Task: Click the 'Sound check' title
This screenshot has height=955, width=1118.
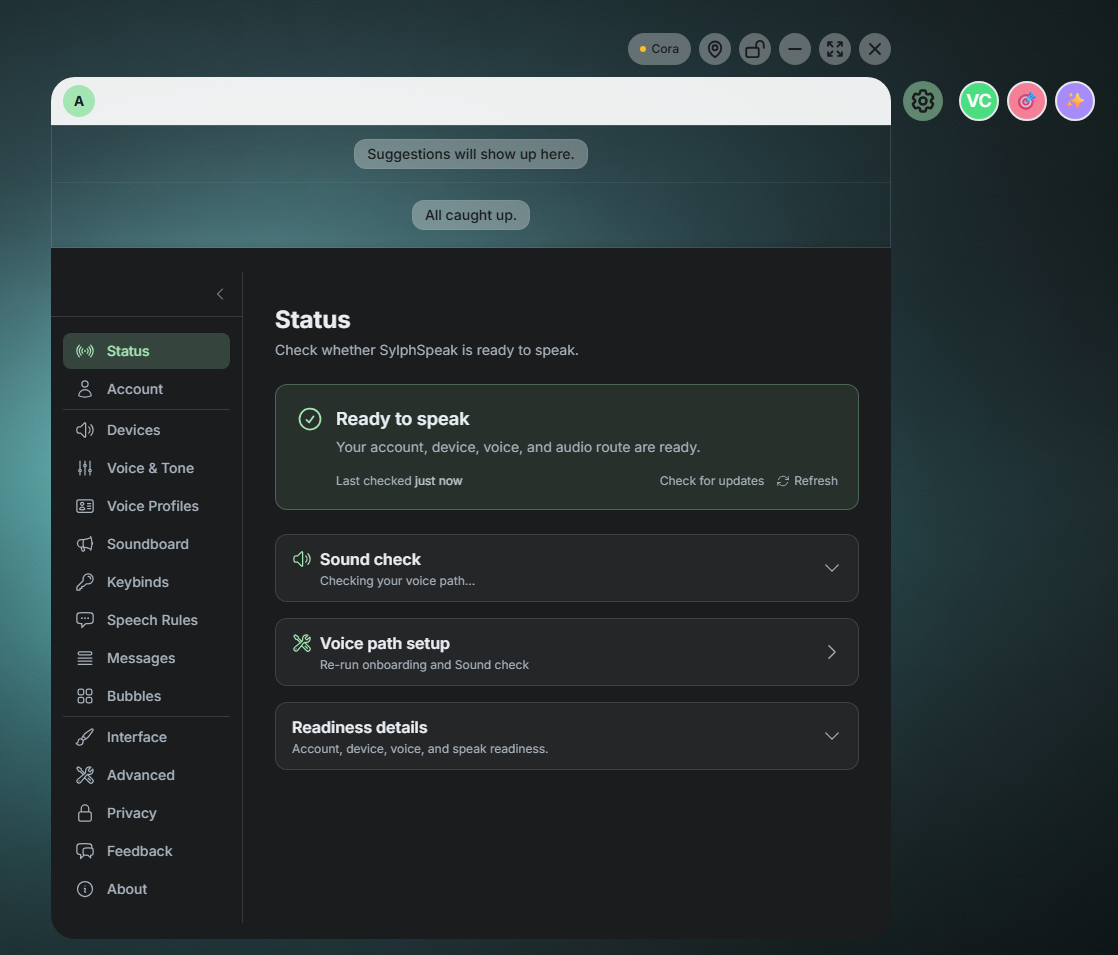Action: click(370, 559)
